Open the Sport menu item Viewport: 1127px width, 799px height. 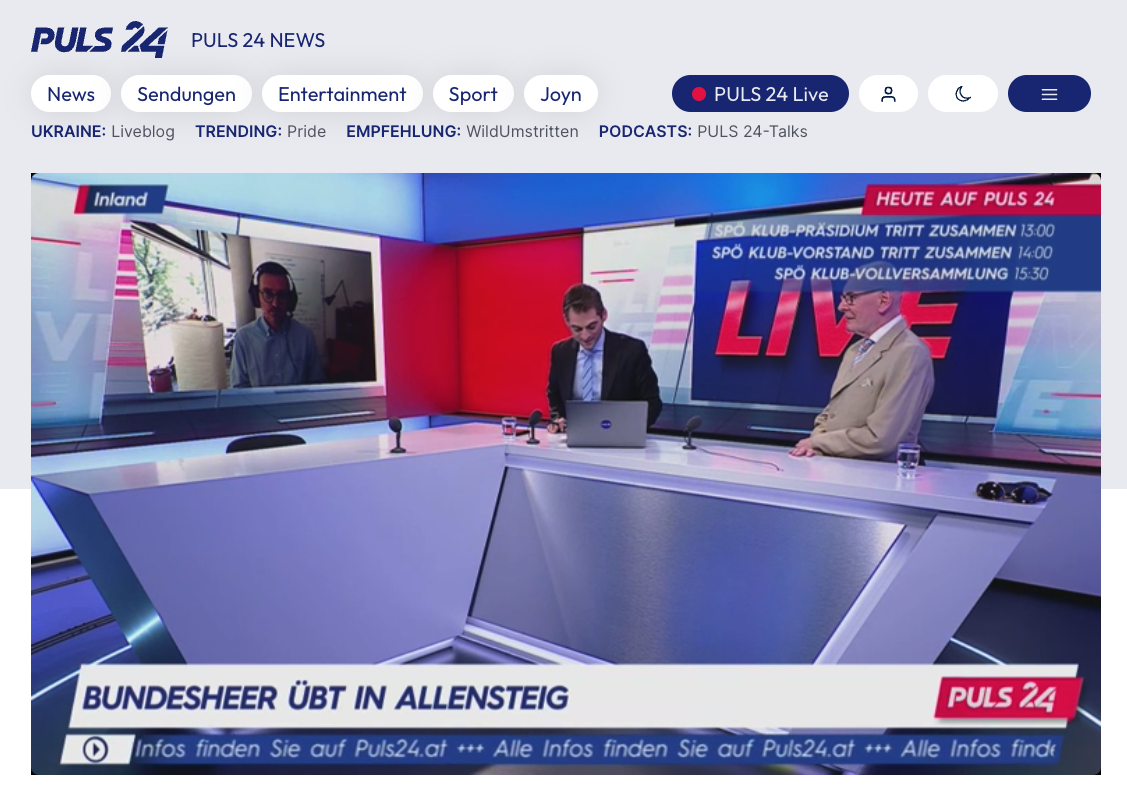click(x=473, y=93)
